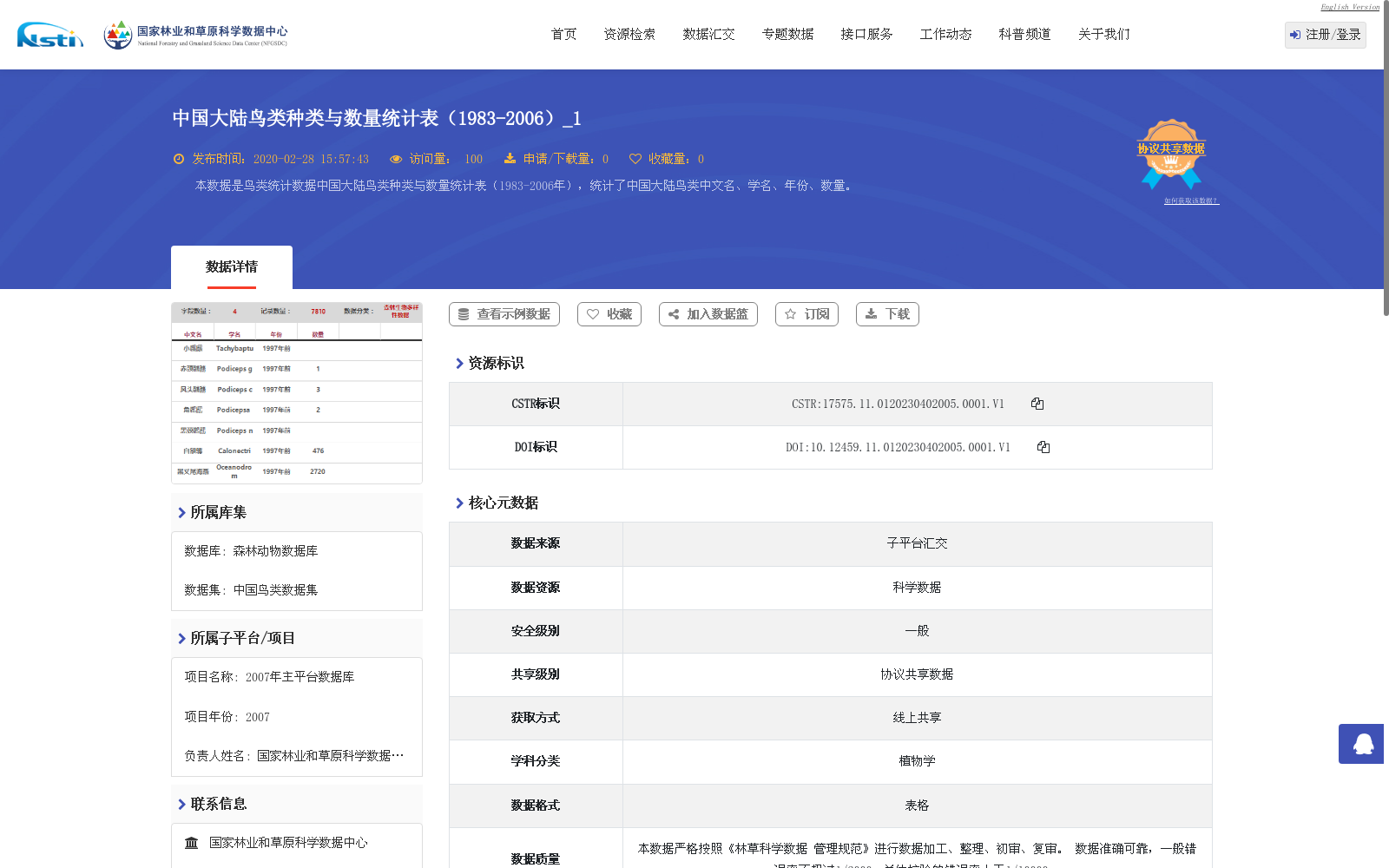Open the 关于我们 menu
Image resolution: width=1389 pixels, height=868 pixels.
tap(1104, 35)
